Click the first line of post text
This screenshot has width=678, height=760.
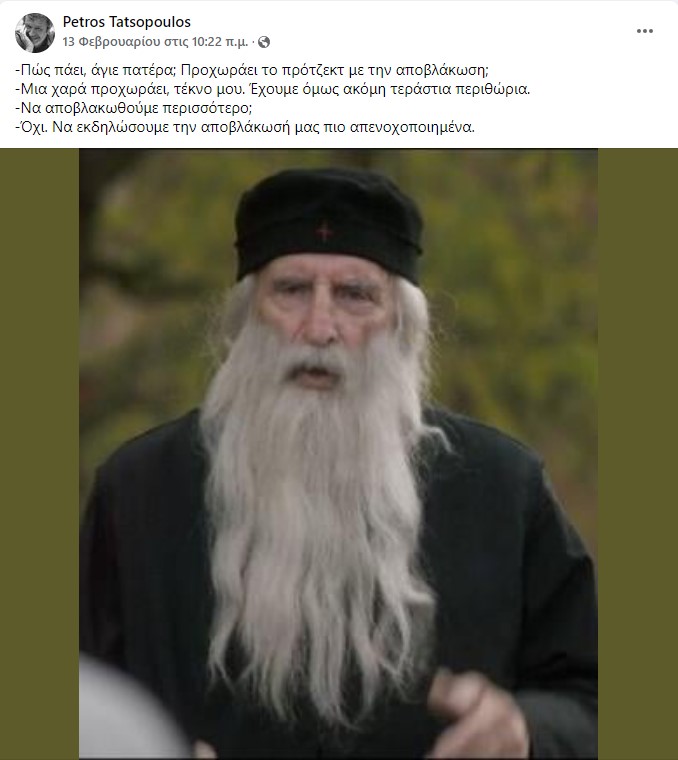tap(252, 70)
